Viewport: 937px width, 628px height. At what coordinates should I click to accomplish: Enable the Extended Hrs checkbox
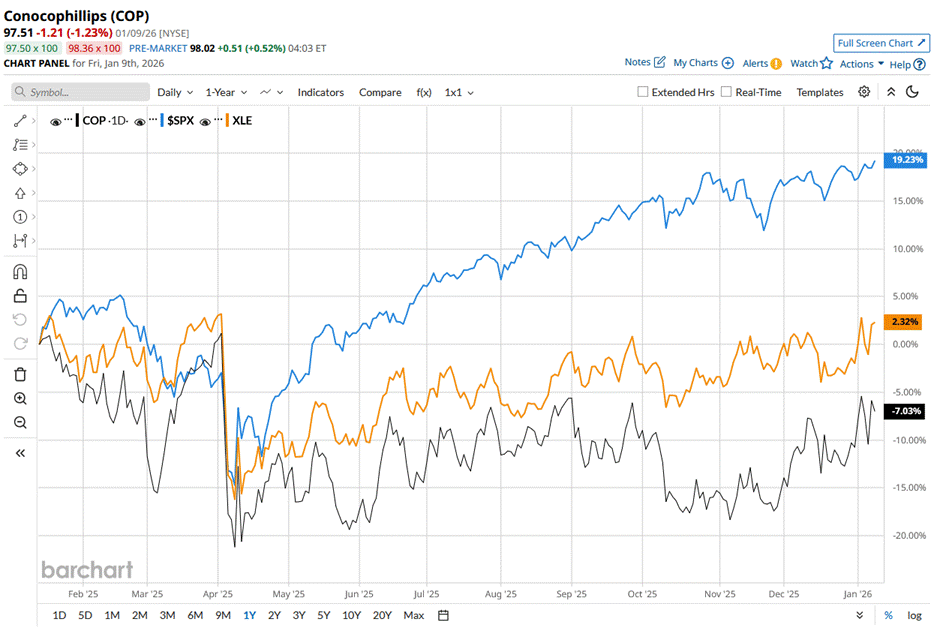[643, 92]
